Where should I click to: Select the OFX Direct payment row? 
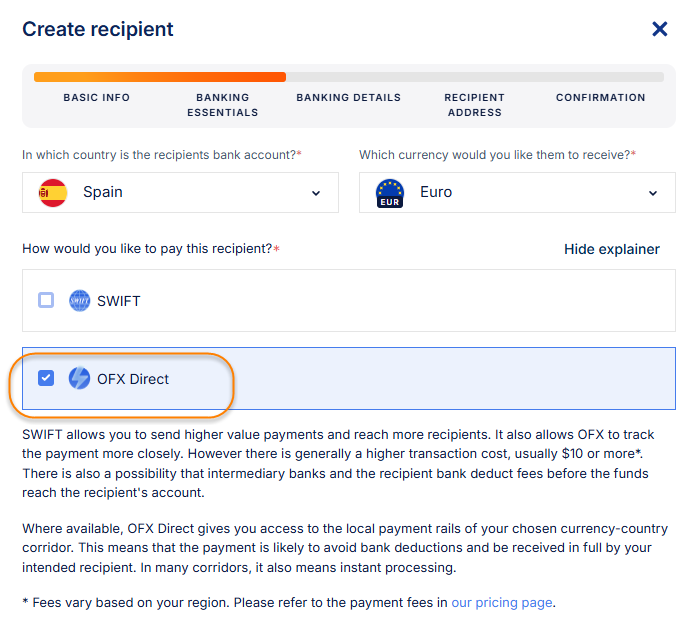click(400, 379)
